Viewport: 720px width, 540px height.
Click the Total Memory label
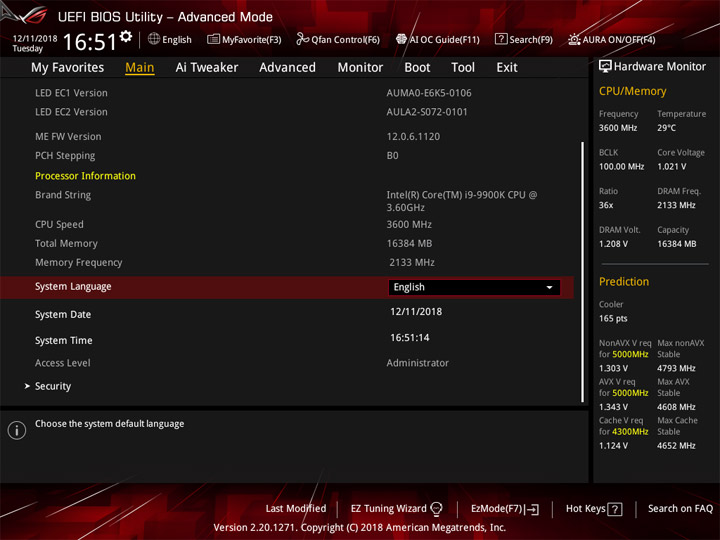[x=66, y=244]
